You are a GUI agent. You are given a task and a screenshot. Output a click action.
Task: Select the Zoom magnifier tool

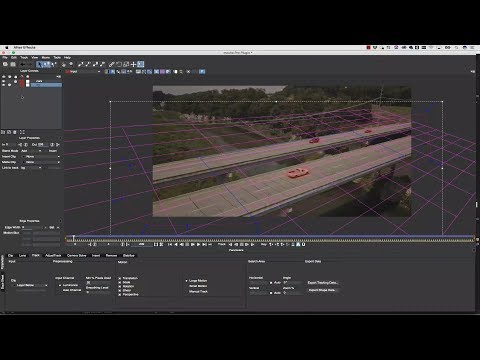click(71, 64)
